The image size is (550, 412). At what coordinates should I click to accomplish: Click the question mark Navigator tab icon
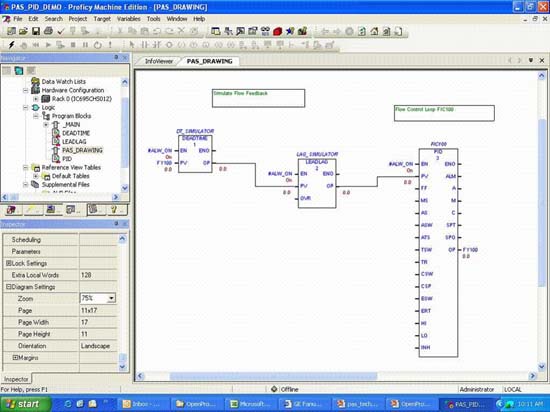point(114,210)
